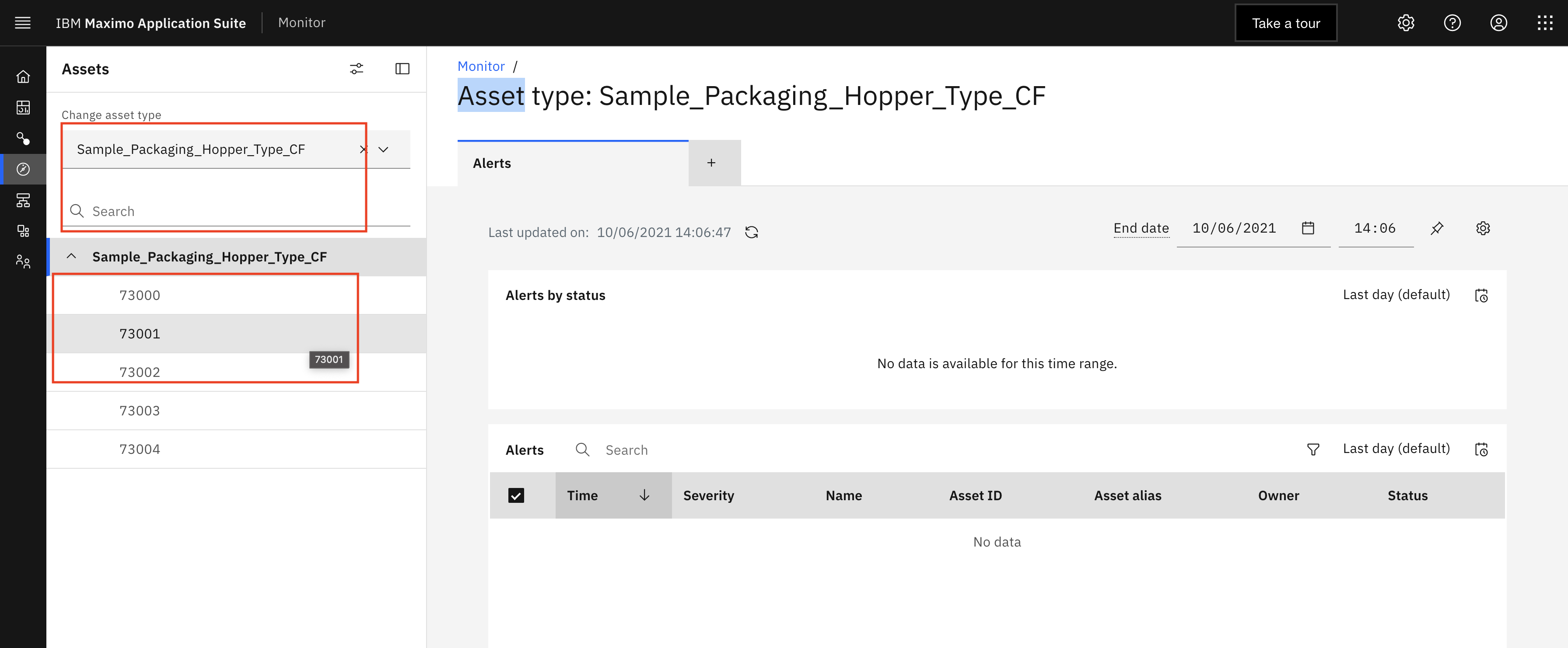1568x648 pixels.
Task: Open the hierarchy setup sidebar icon
Action: [22, 200]
